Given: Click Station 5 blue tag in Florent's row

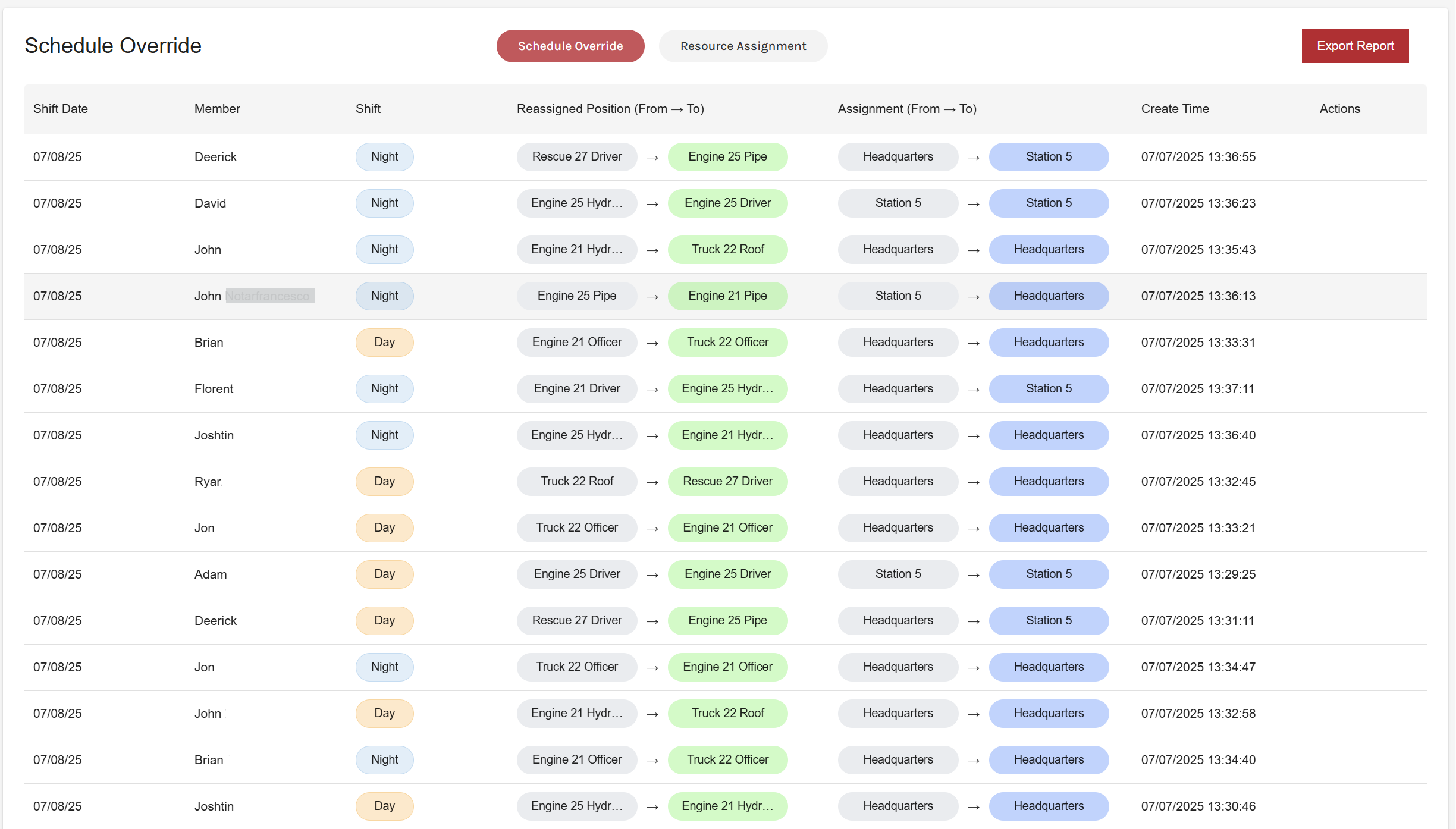Looking at the screenshot, I should tap(1048, 388).
